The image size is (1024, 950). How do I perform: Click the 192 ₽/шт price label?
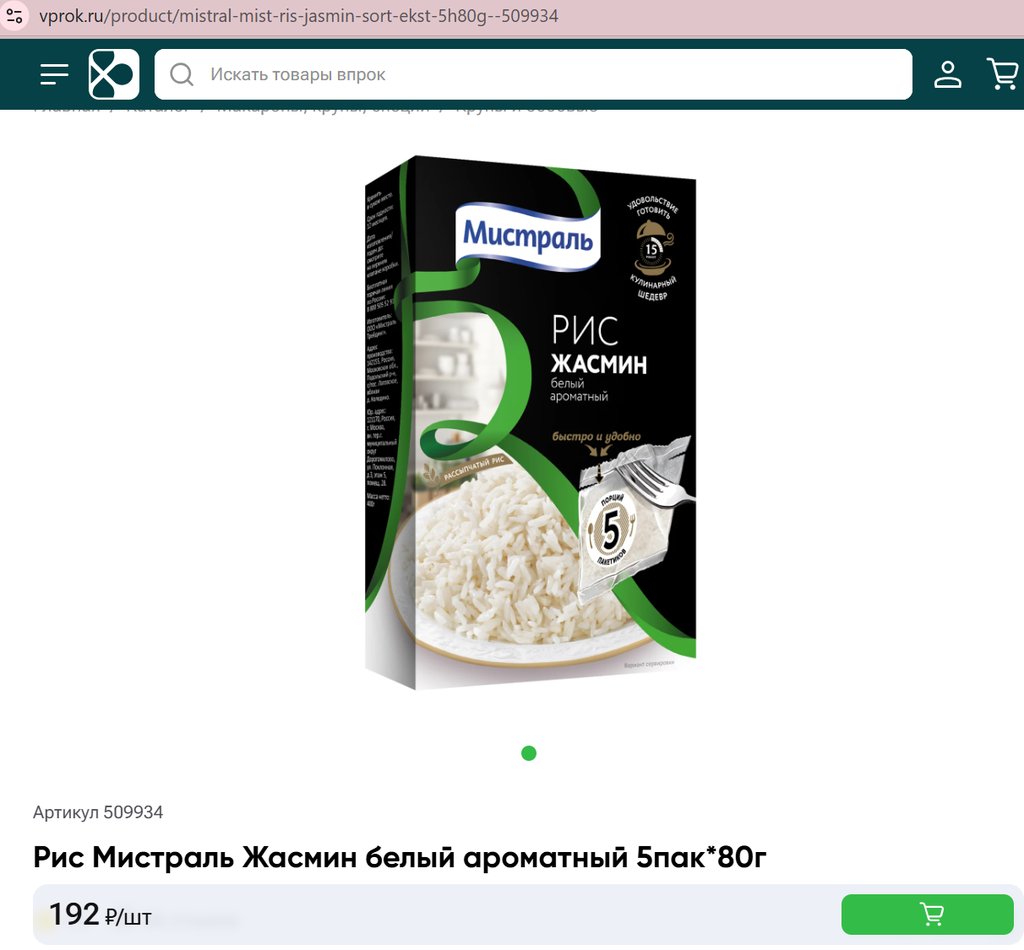(x=100, y=915)
